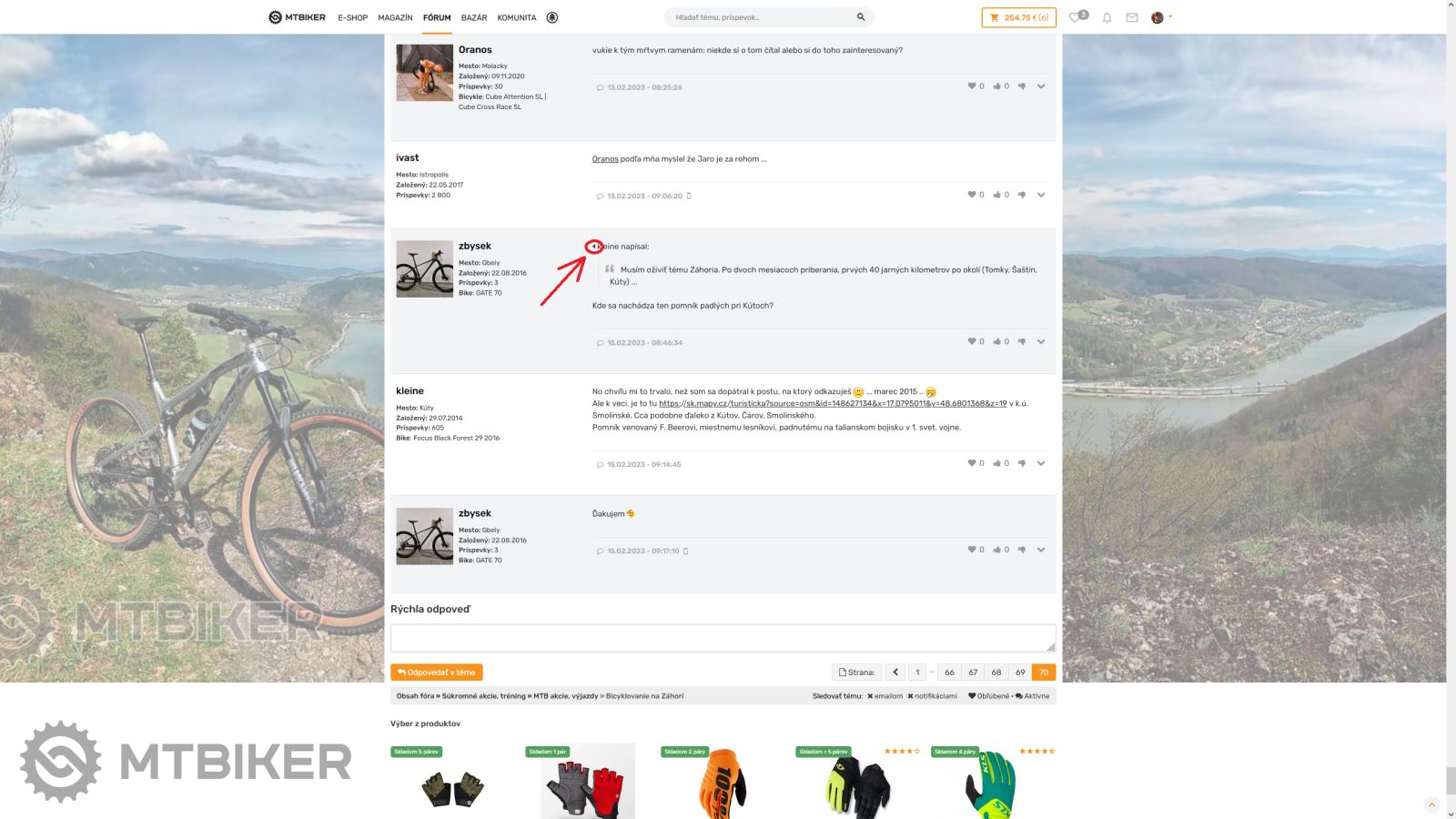Expand options chevron on zbysek's Ďakujem post
Image resolution: width=1456 pixels, height=819 pixels.
pos(1041,550)
